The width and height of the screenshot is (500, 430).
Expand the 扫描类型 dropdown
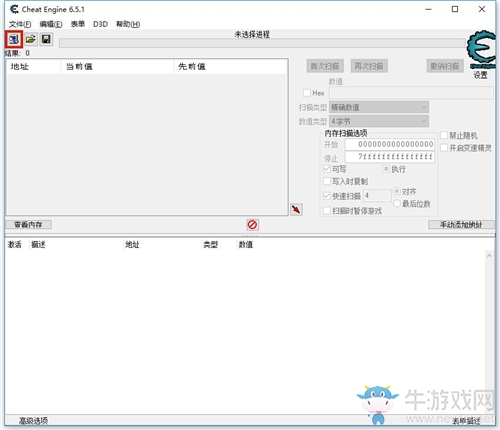379,107
